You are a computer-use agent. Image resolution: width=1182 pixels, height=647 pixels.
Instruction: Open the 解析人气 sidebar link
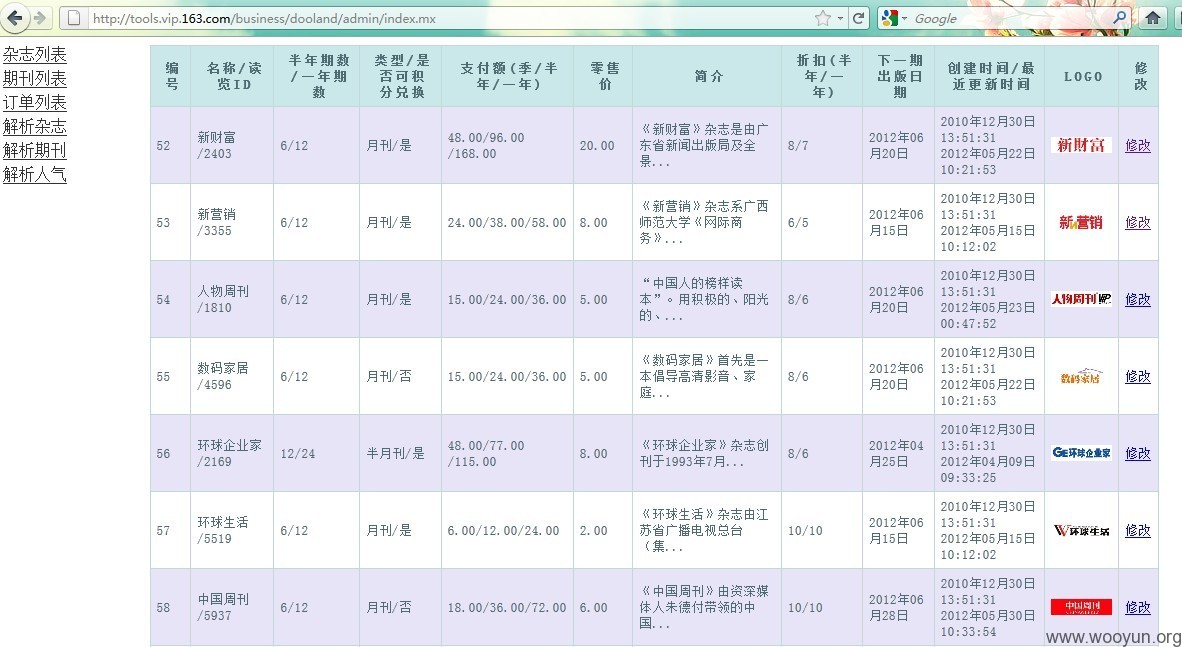click(35, 174)
